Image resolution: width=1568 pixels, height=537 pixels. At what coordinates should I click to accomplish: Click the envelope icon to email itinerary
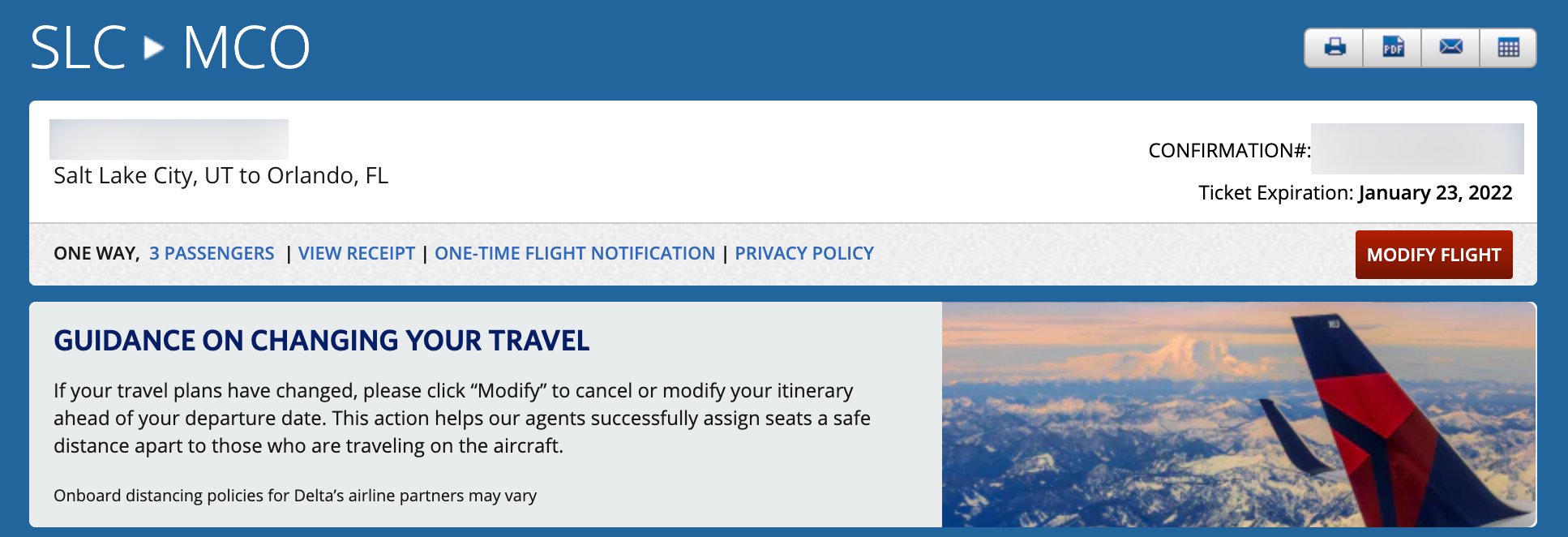(1450, 47)
